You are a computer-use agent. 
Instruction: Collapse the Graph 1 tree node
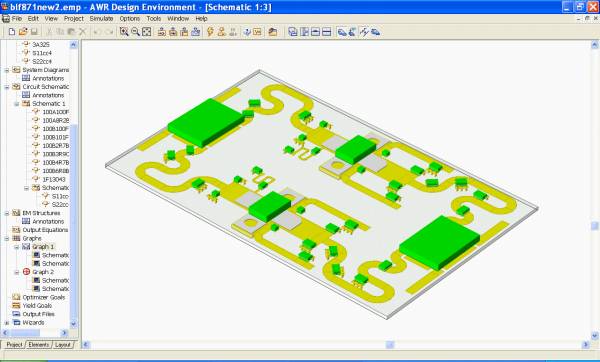pyautogui.click(x=16, y=247)
